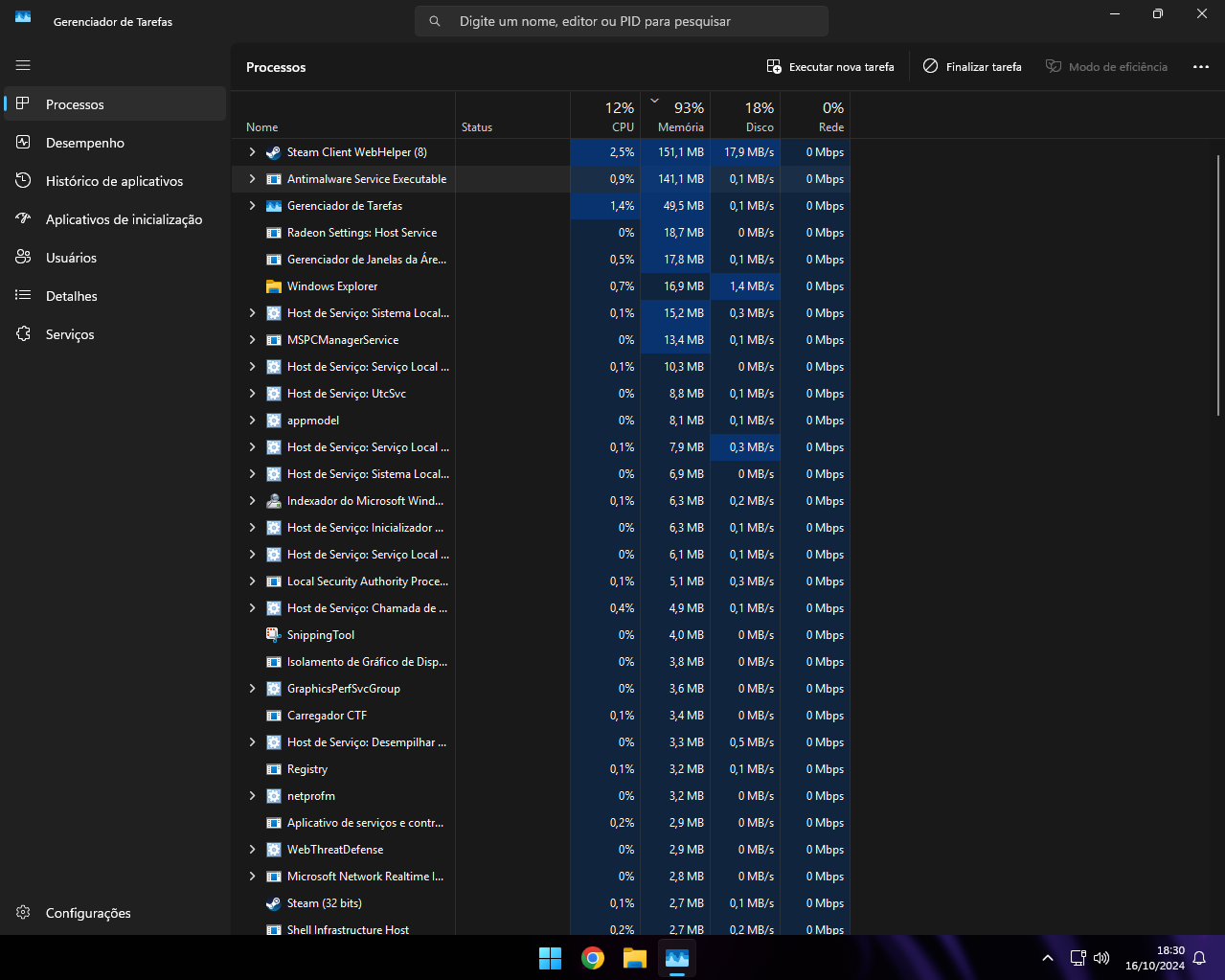
Task: Open the network icon in system tray
Action: [x=1078, y=958]
